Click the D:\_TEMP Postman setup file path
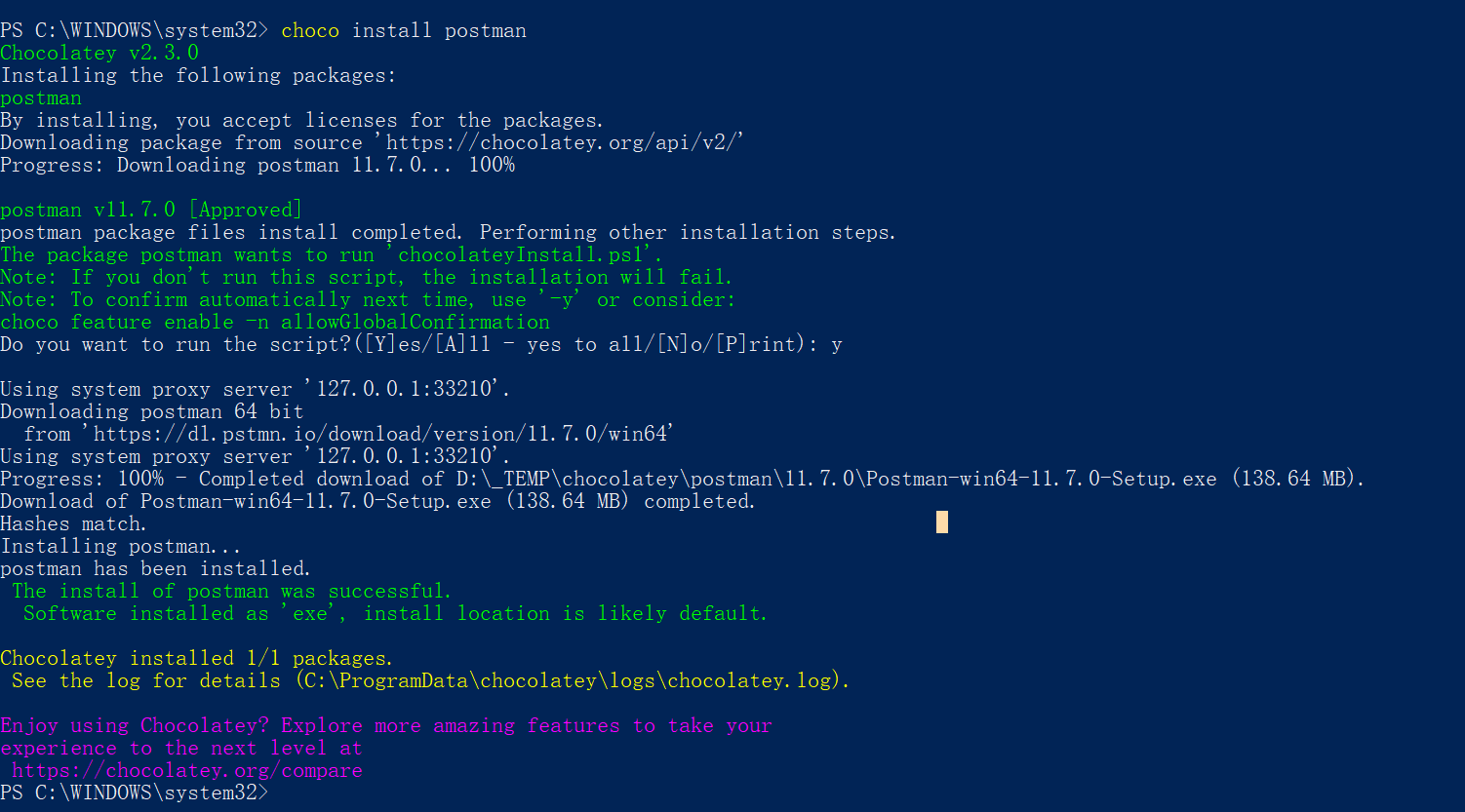The image size is (1465, 812). pos(836,479)
